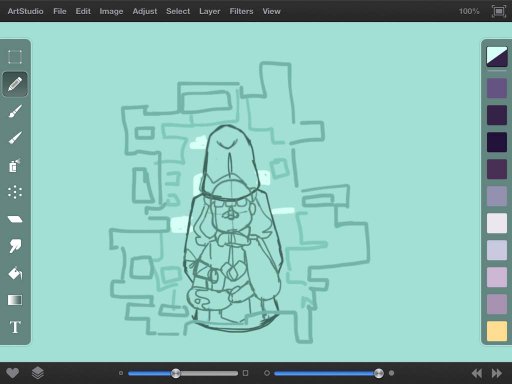Select the Eraser tool
Image resolution: width=512 pixels, height=384 pixels.
[x=15, y=219]
